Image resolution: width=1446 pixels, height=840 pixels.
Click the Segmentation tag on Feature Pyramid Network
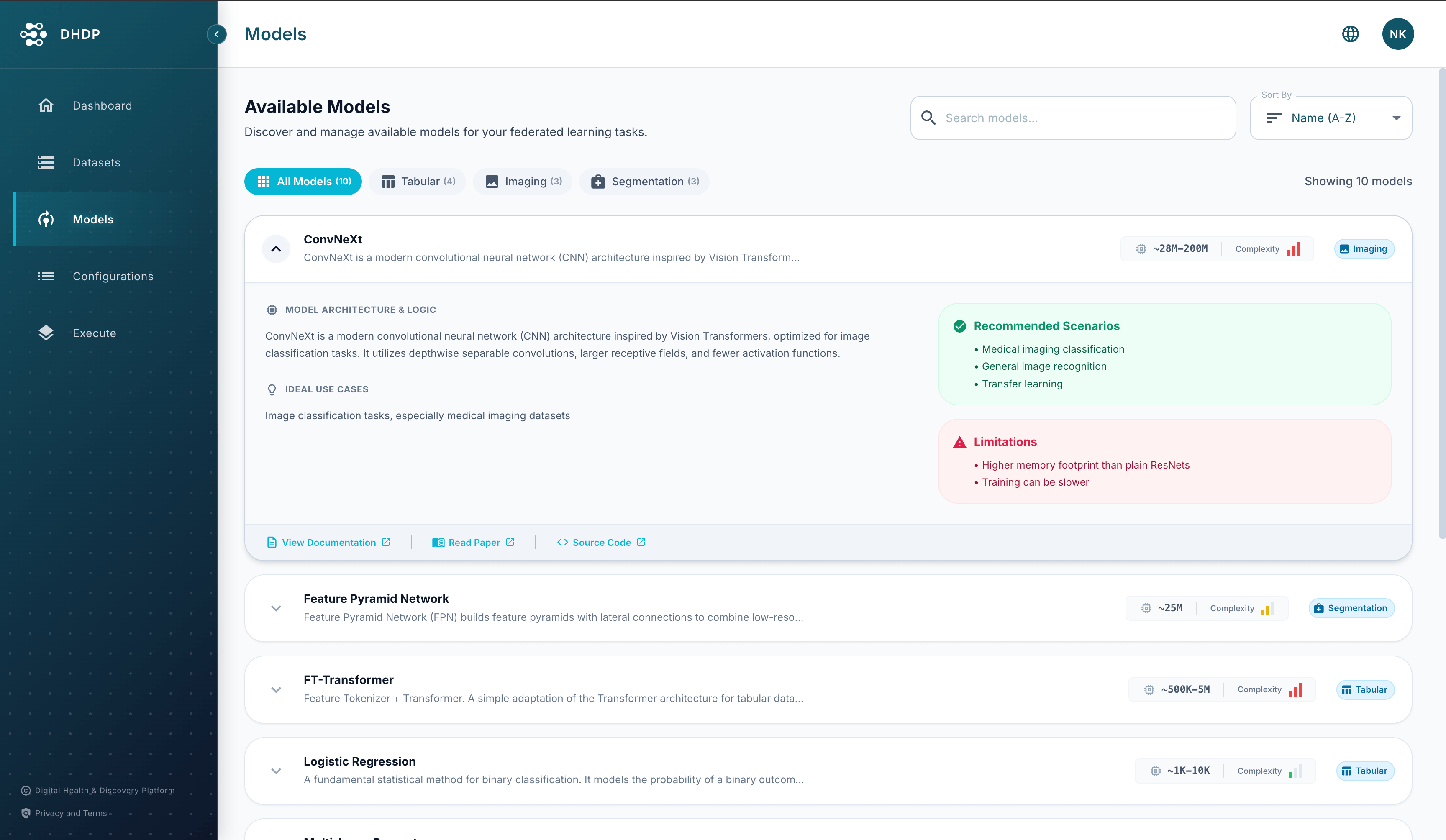[1351, 608]
